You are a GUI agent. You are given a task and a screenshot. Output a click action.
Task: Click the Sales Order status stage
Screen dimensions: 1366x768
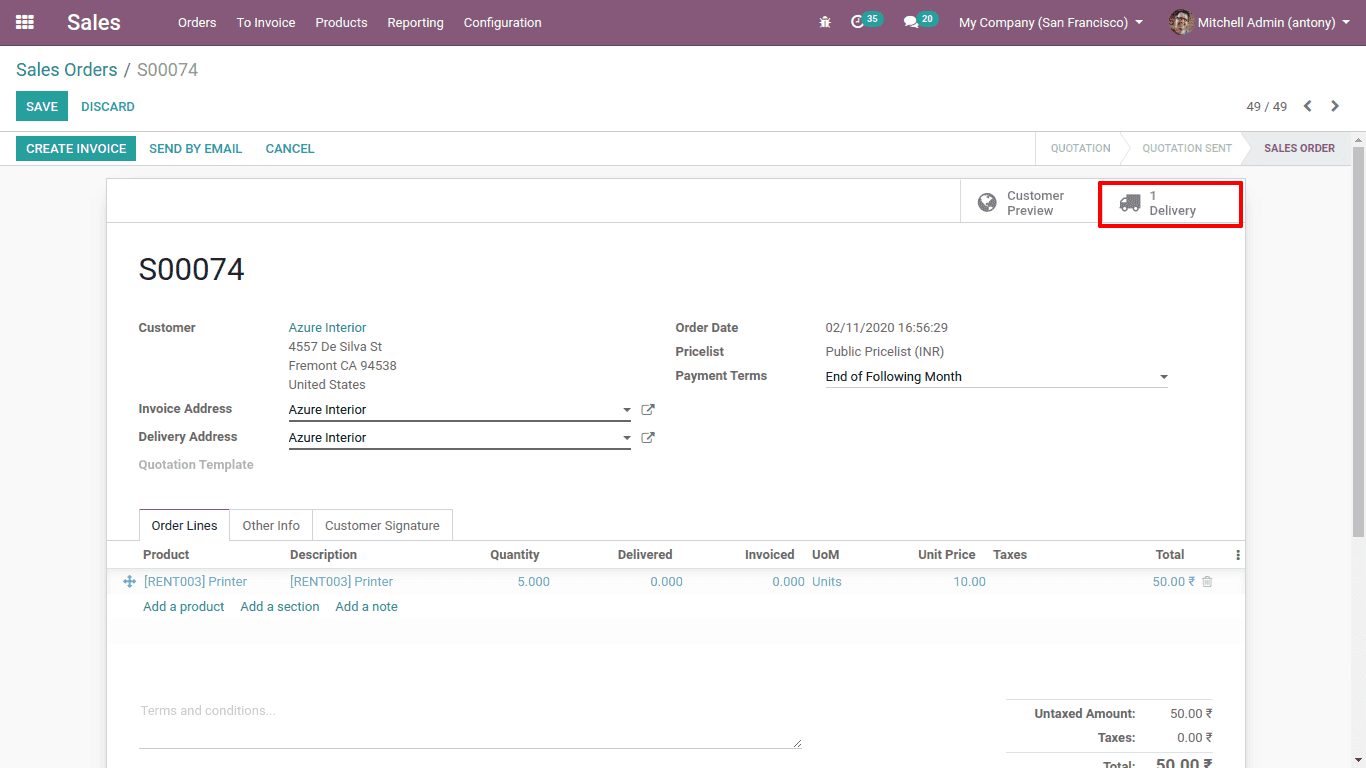[1299, 148]
